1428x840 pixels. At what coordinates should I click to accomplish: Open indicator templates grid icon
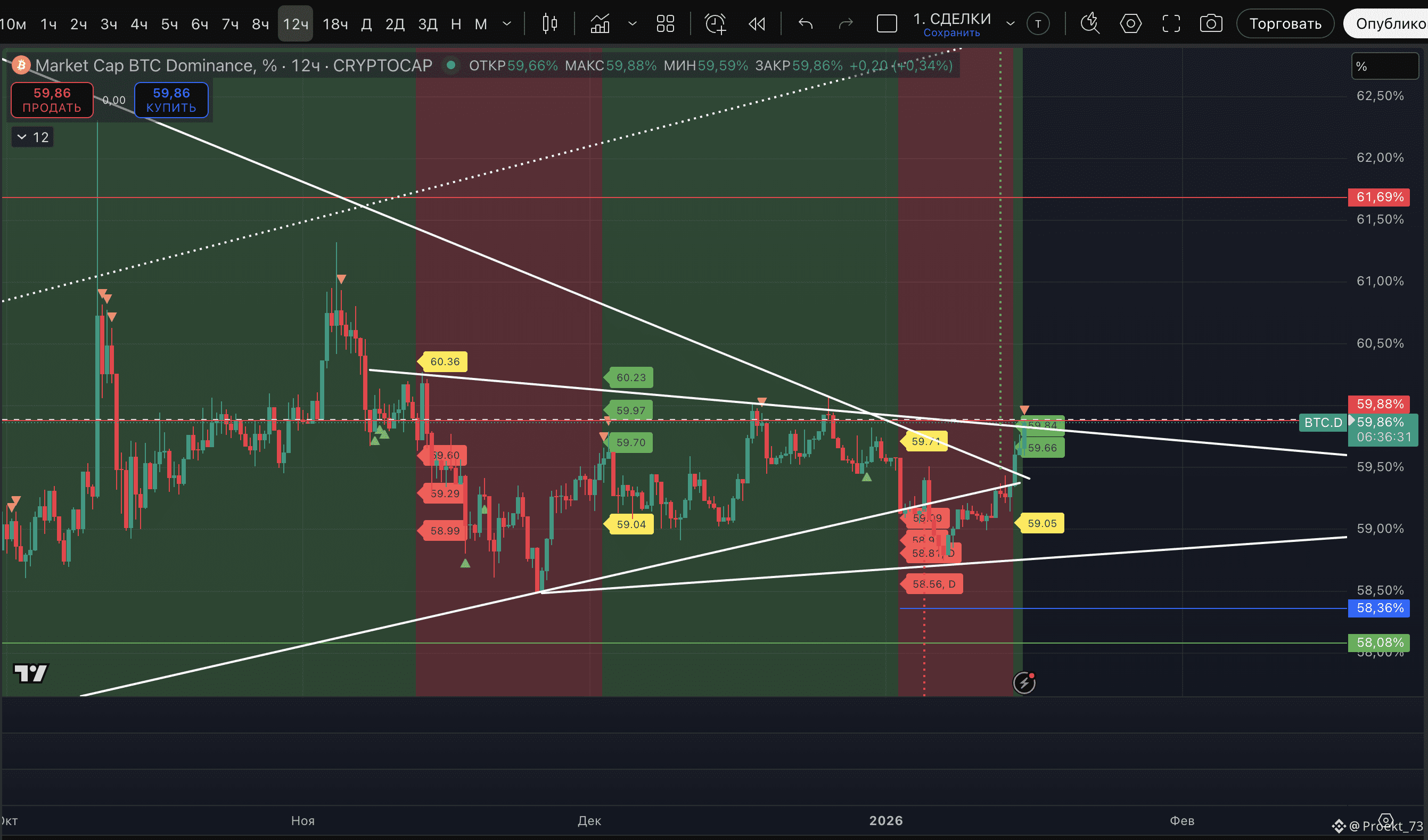coord(664,24)
